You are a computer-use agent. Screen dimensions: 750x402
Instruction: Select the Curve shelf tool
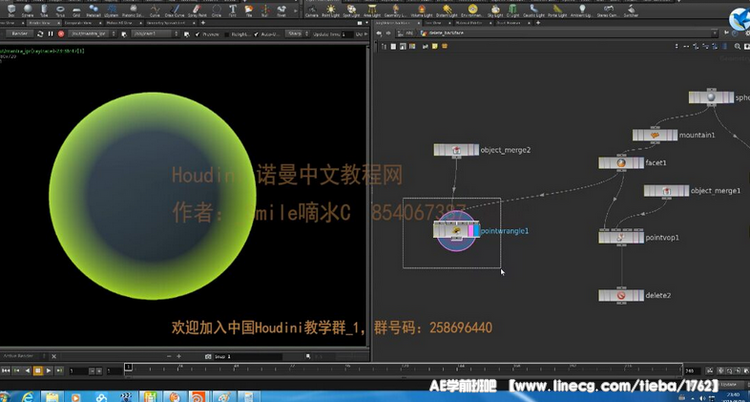(155, 10)
